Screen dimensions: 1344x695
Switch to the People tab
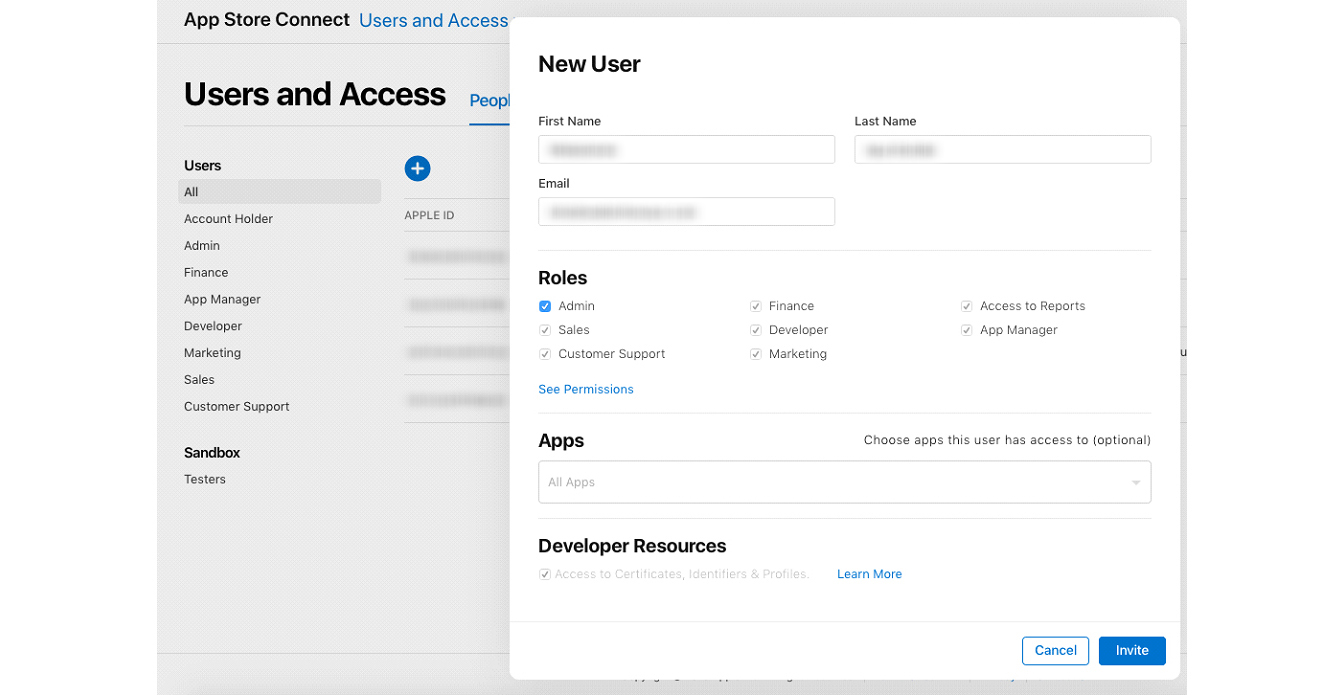coord(490,101)
